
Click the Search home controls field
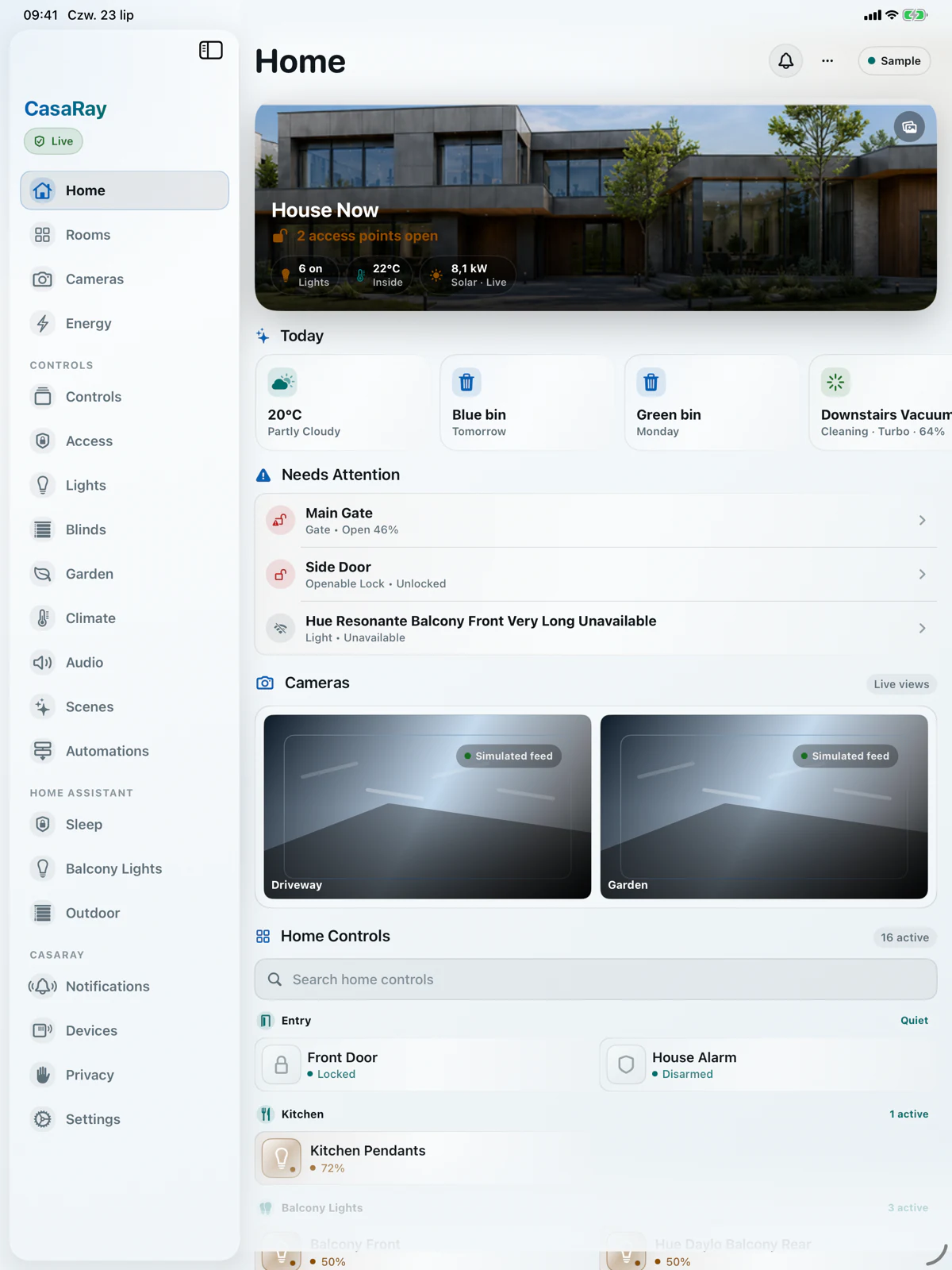[x=596, y=979]
